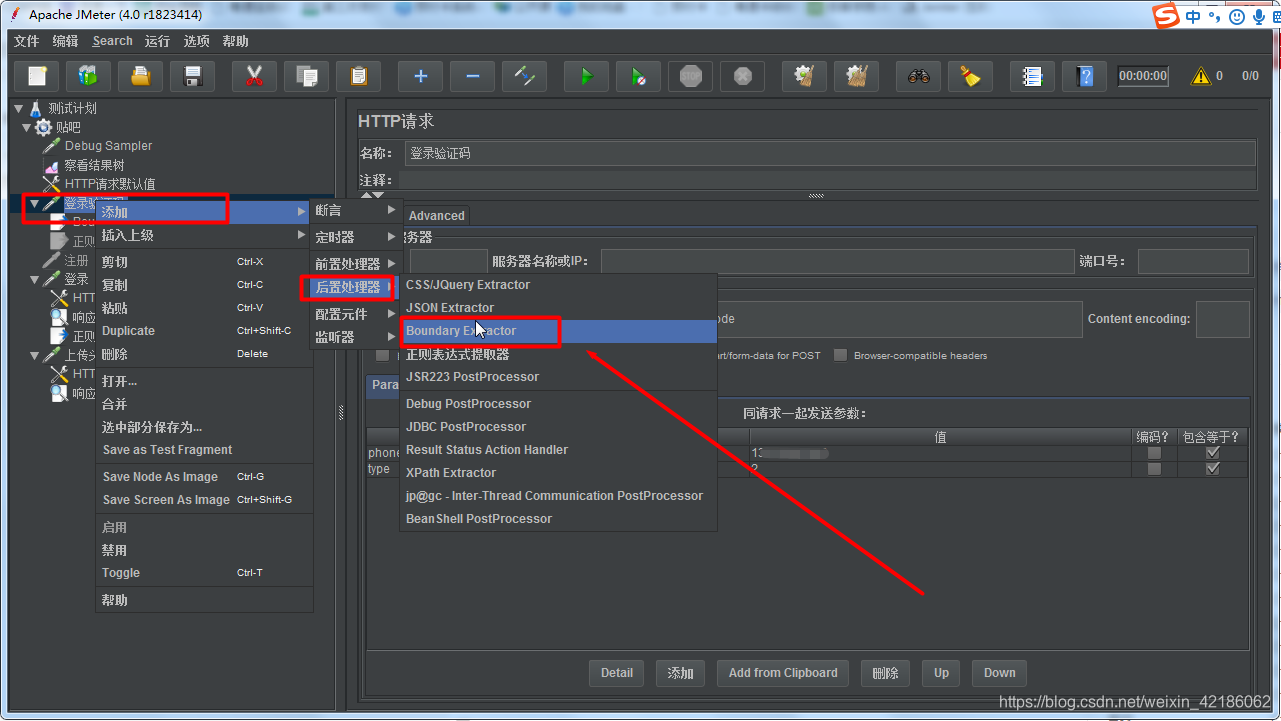Open the 断言 submenu
Image resolution: width=1281 pixels, height=721 pixels.
pyautogui.click(x=355, y=210)
